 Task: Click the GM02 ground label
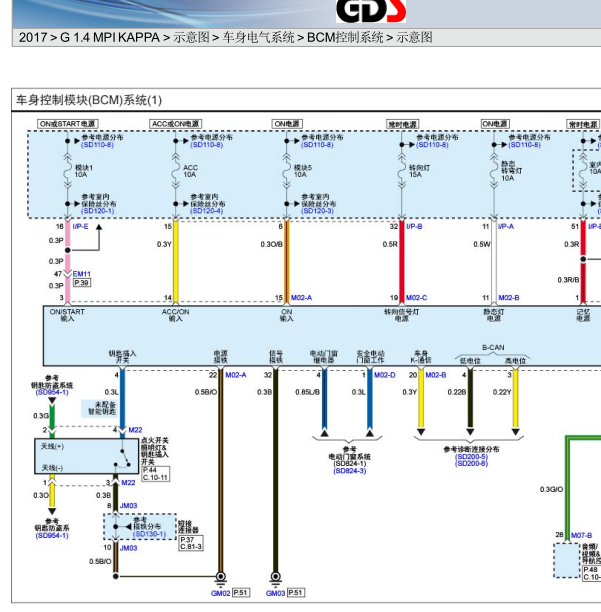(220, 593)
